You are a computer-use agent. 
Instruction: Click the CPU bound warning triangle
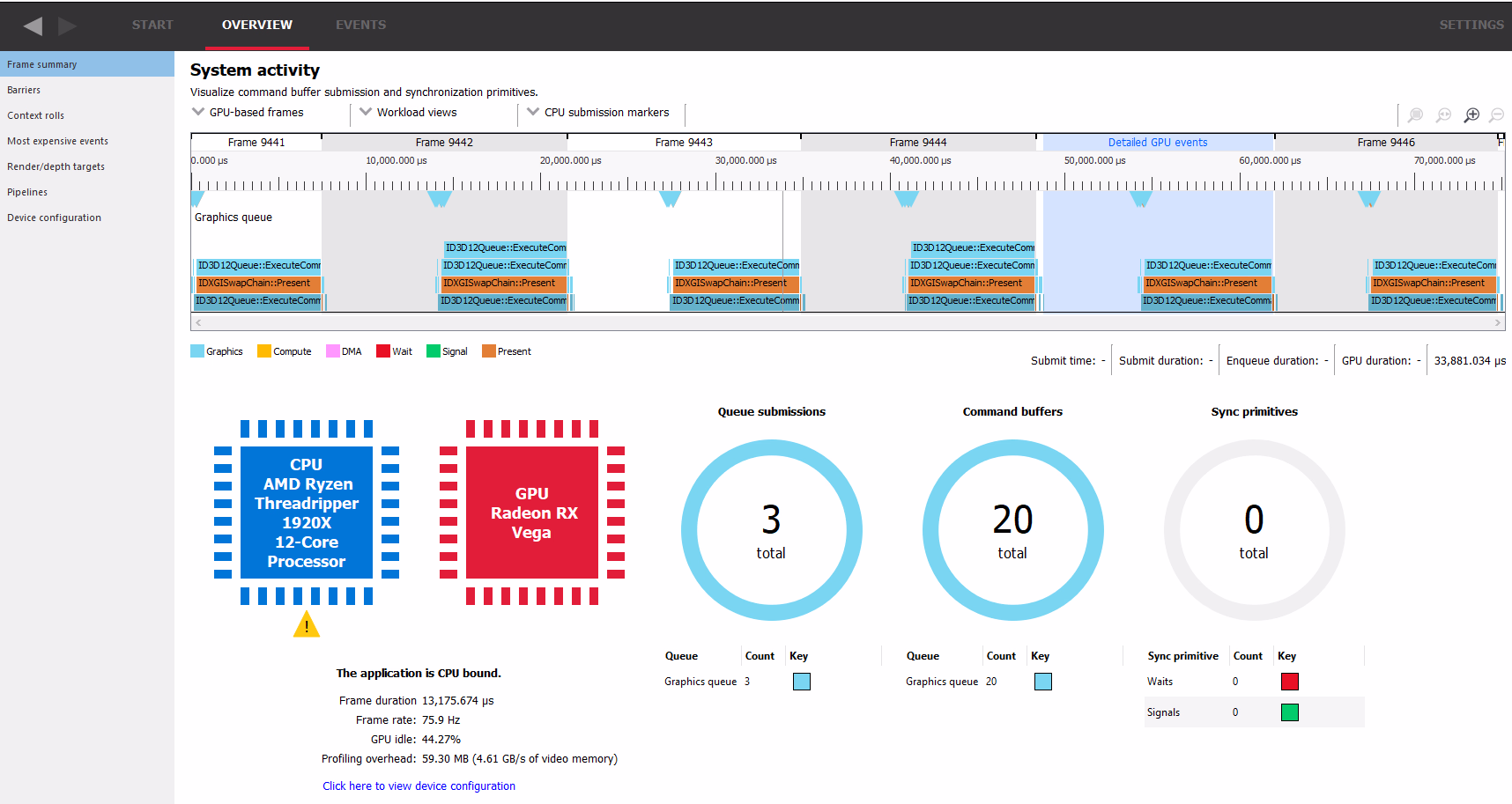[x=307, y=625]
